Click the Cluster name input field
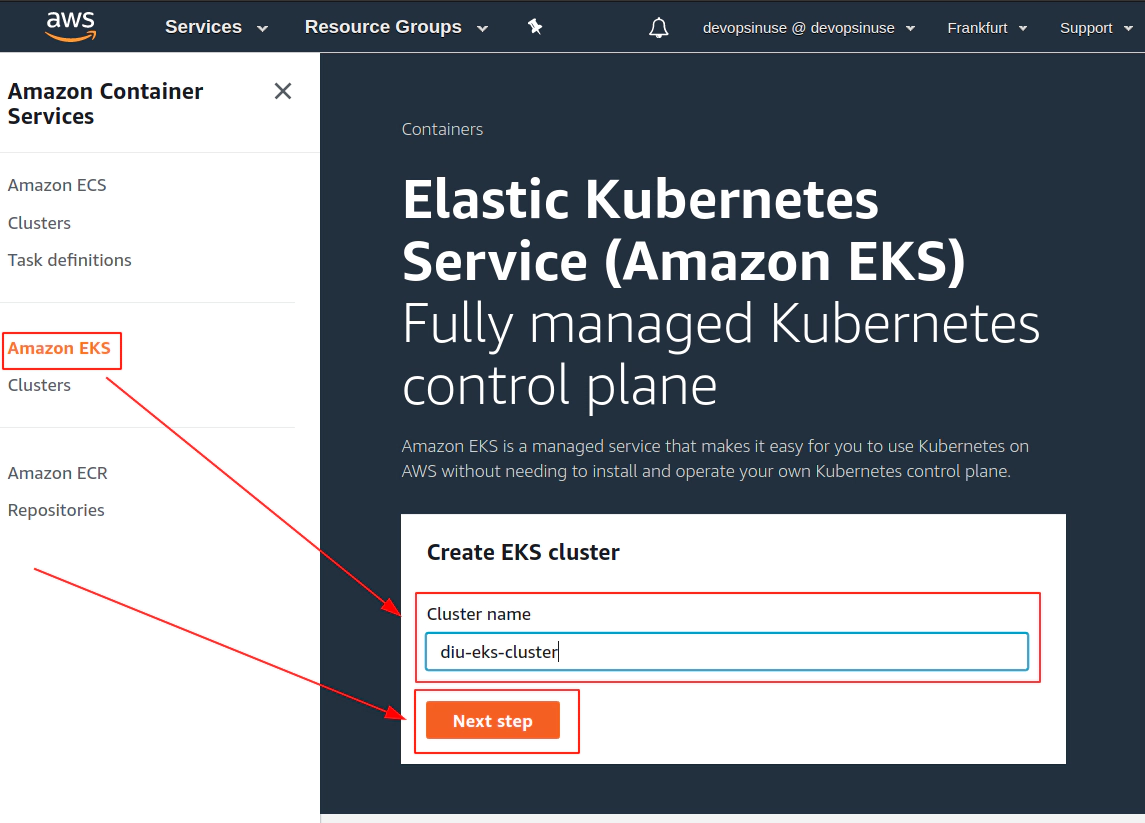The width and height of the screenshot is (1145, 823). (727, 651)
